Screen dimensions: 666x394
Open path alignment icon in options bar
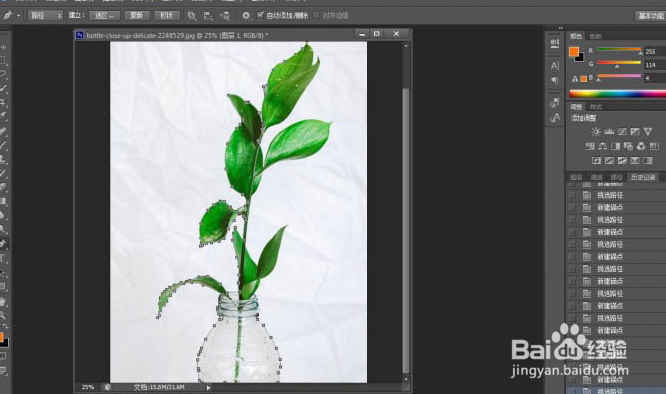click(x=208, y=16)
